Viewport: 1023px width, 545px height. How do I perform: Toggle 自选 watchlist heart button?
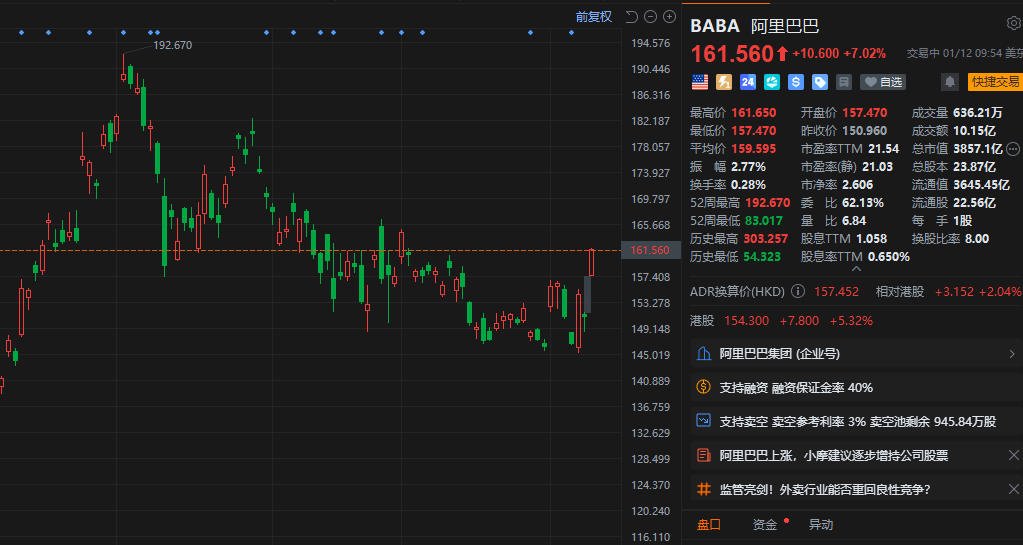coord(883,82)
